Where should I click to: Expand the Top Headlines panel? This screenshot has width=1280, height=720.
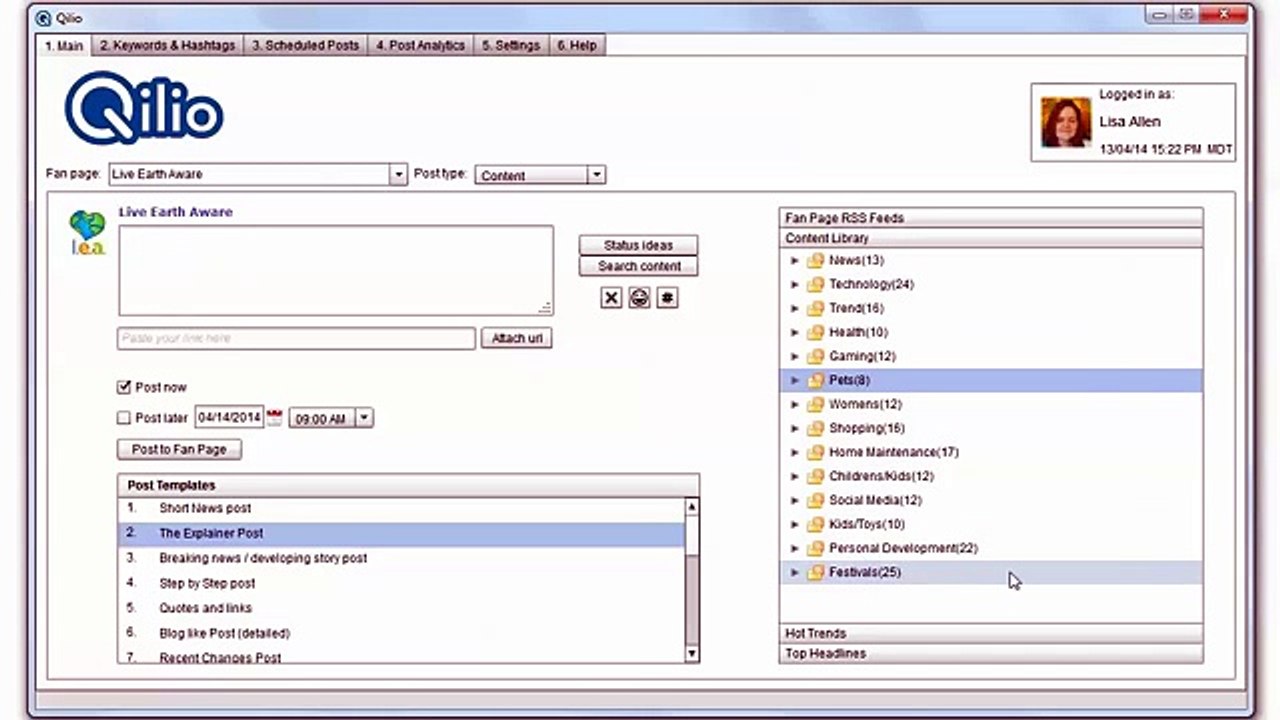pyautogui.click(x=991, y=653)
